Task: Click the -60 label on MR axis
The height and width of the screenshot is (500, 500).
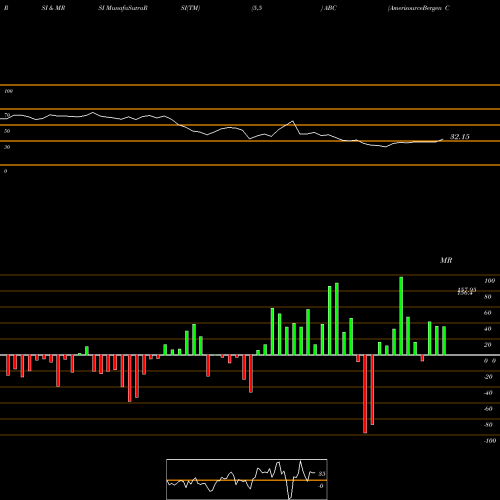Action: (x=488, y=409)
